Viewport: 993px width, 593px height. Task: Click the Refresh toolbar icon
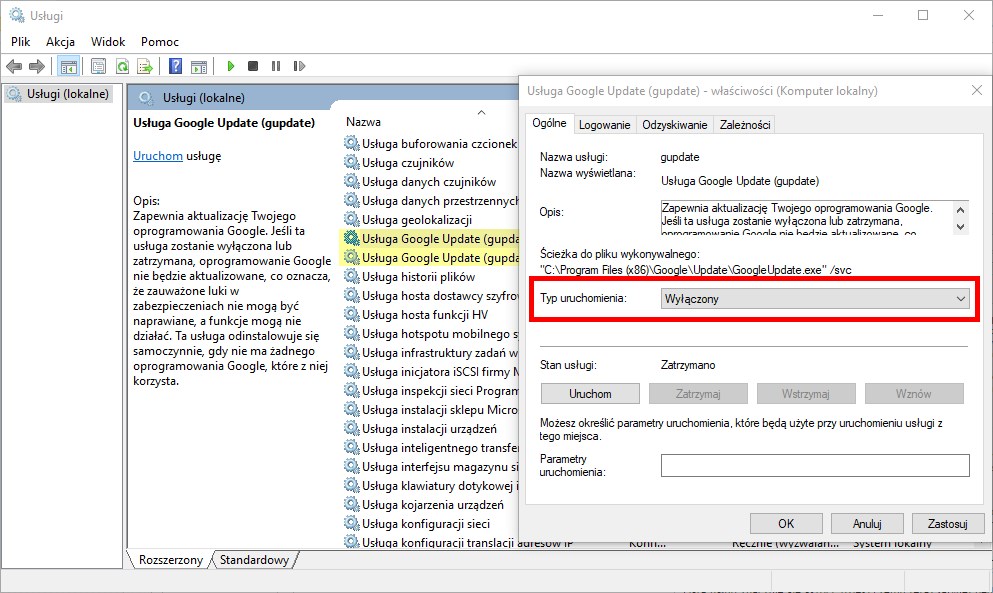[122, 66]
